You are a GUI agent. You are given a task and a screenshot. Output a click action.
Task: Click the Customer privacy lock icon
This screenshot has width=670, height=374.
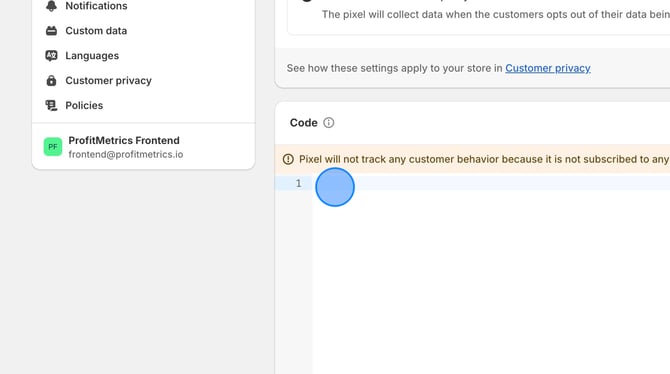(x=51, y=80)
